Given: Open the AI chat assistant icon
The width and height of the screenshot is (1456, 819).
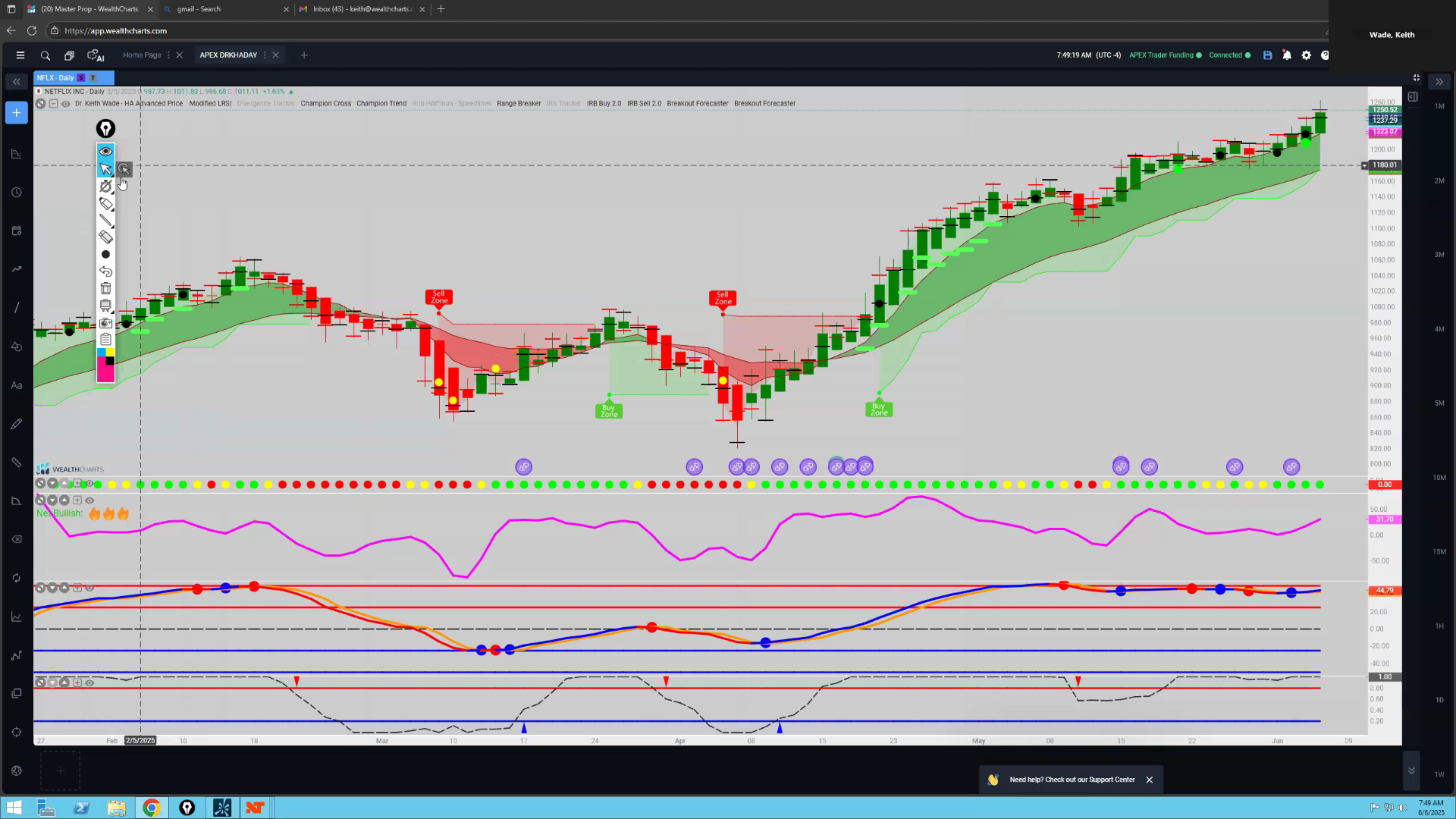Looking at the screenshot, I should click(x=96, y=55).
